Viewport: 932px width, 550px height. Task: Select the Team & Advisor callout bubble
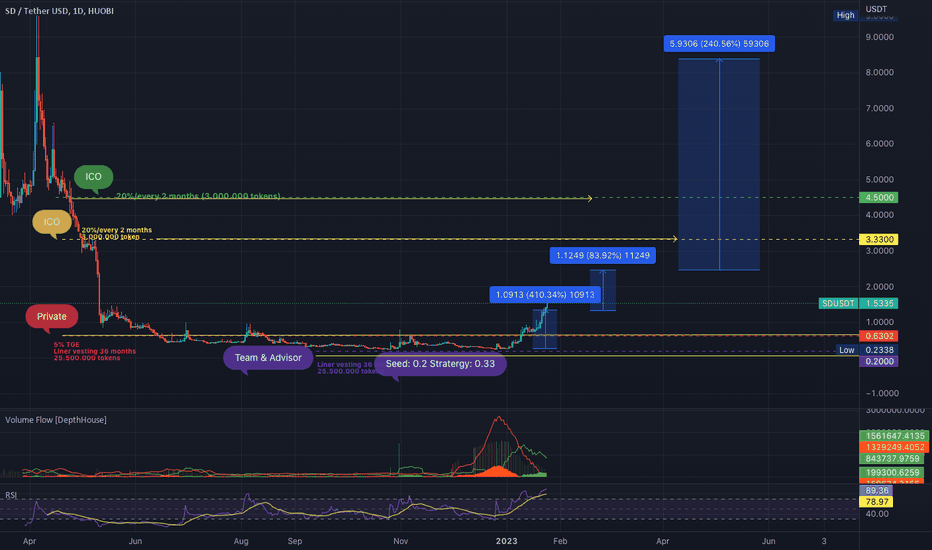[x=267, y=358]
